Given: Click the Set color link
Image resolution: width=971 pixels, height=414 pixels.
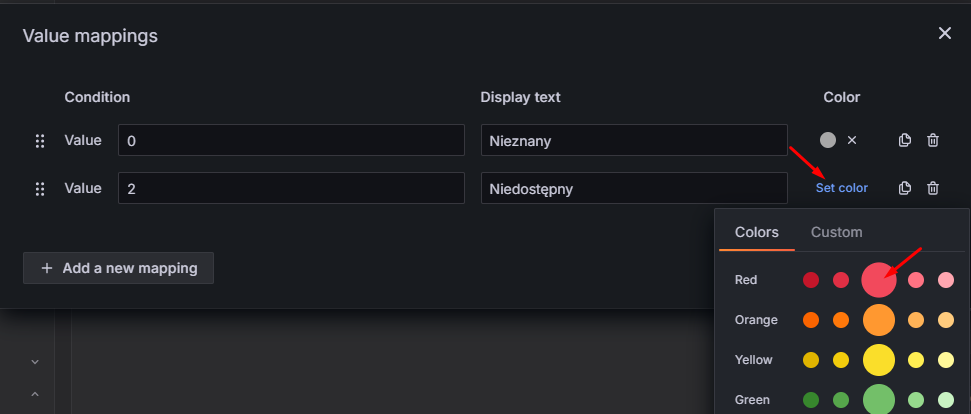Looking at the screenshot, I should [x=842, y=188].
